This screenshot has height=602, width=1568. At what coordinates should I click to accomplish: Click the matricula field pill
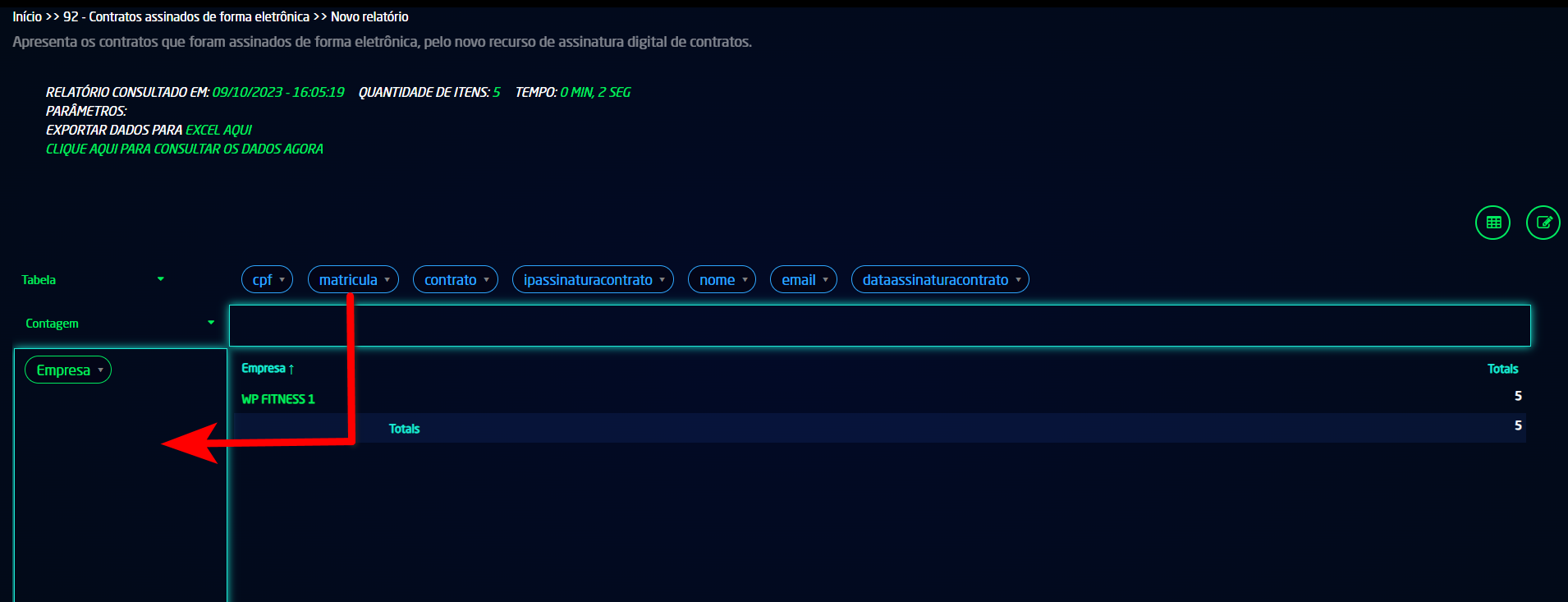click(x=347, y=280)
